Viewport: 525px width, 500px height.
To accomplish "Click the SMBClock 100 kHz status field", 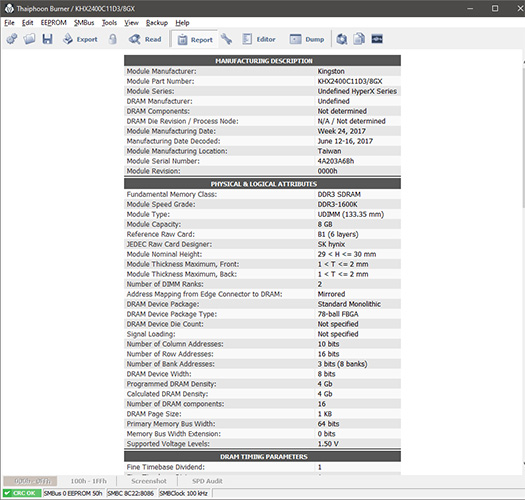I will pos(183,493).
